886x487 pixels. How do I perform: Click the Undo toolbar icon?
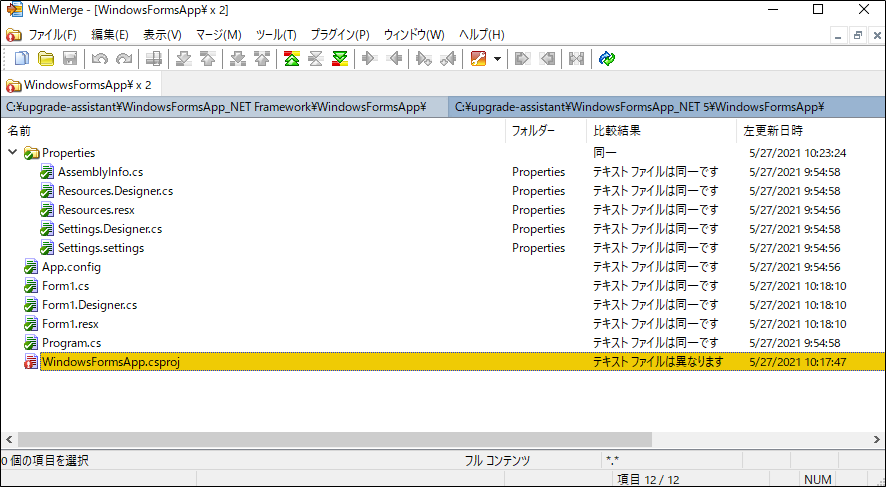point(99,58)
